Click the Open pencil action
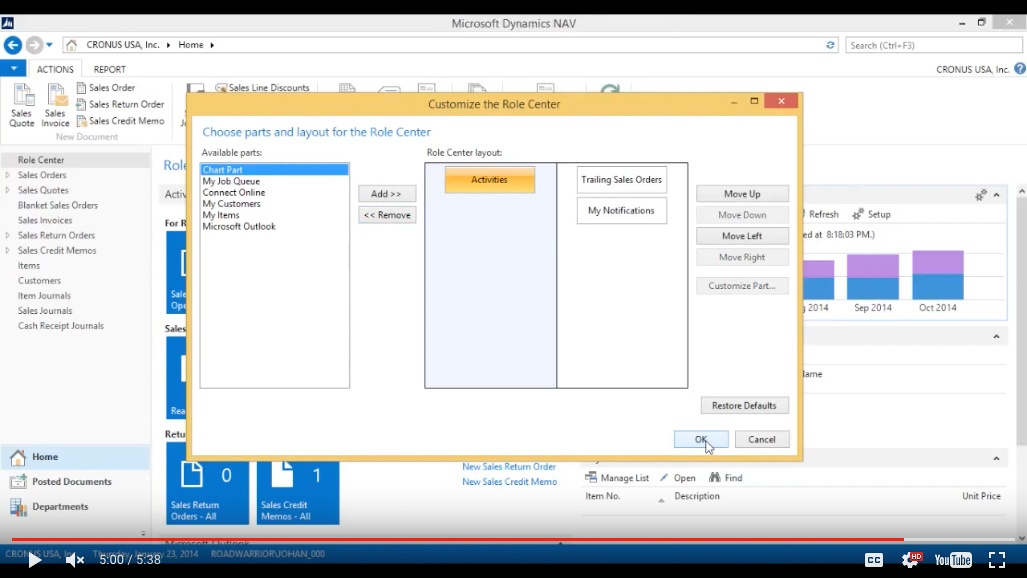The height and width of the screenshot is (578, 1027). [x=678, y=478]
